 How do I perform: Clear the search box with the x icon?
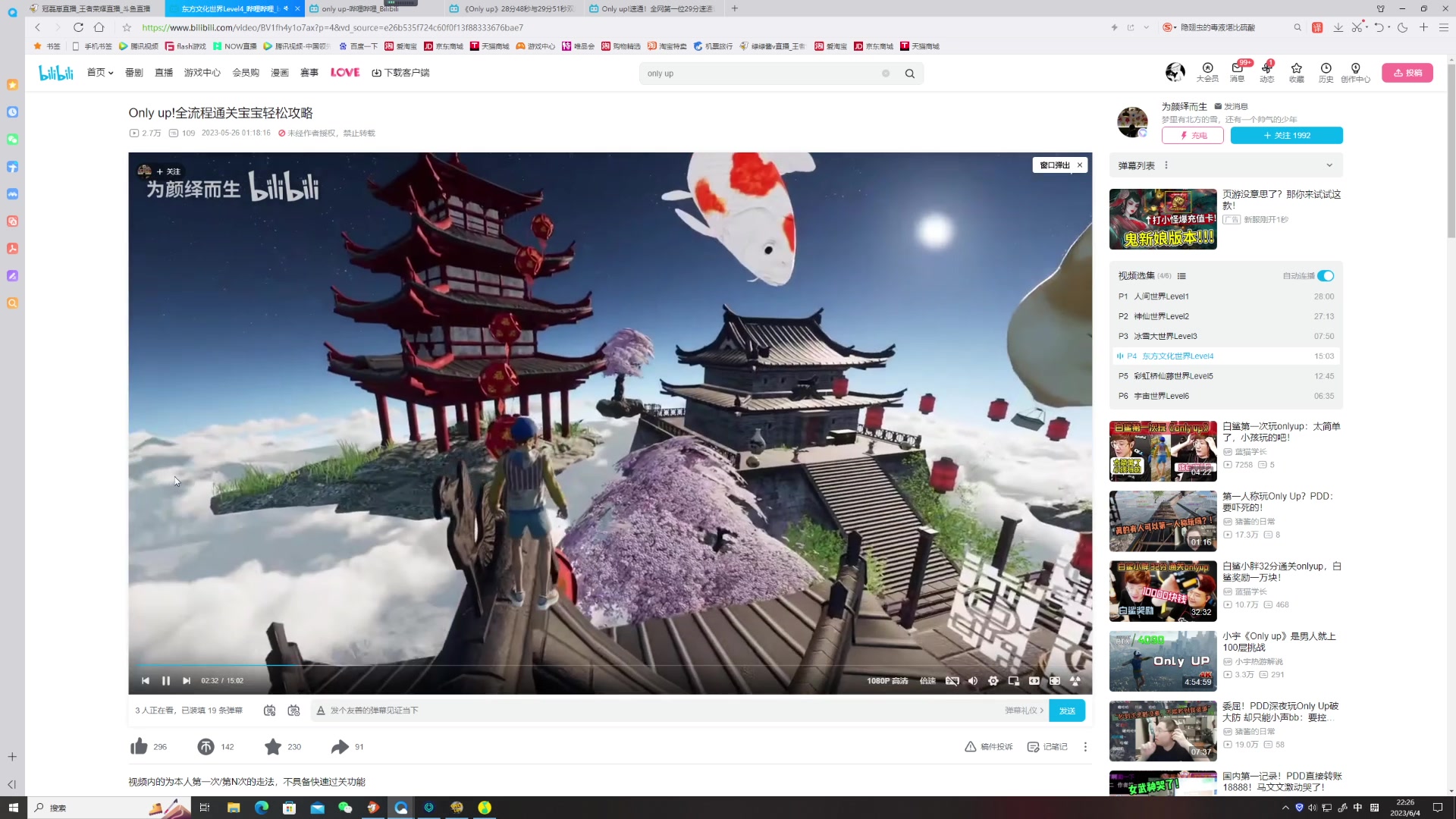click(886, 74)
